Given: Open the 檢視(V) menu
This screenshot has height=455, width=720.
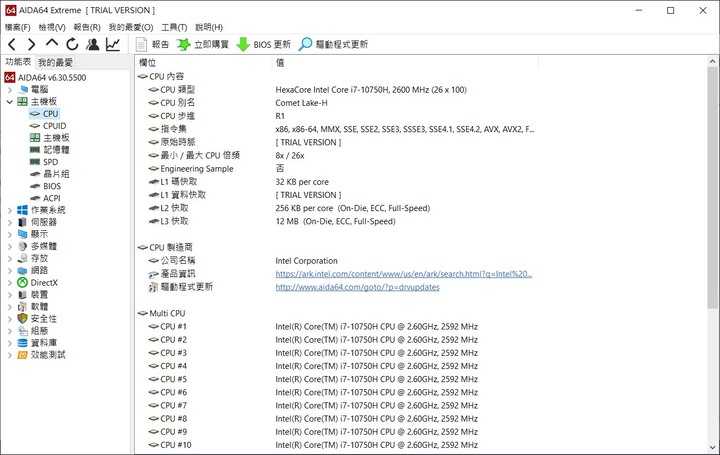Looking at the screenshot, I should (x=52, y=27).
